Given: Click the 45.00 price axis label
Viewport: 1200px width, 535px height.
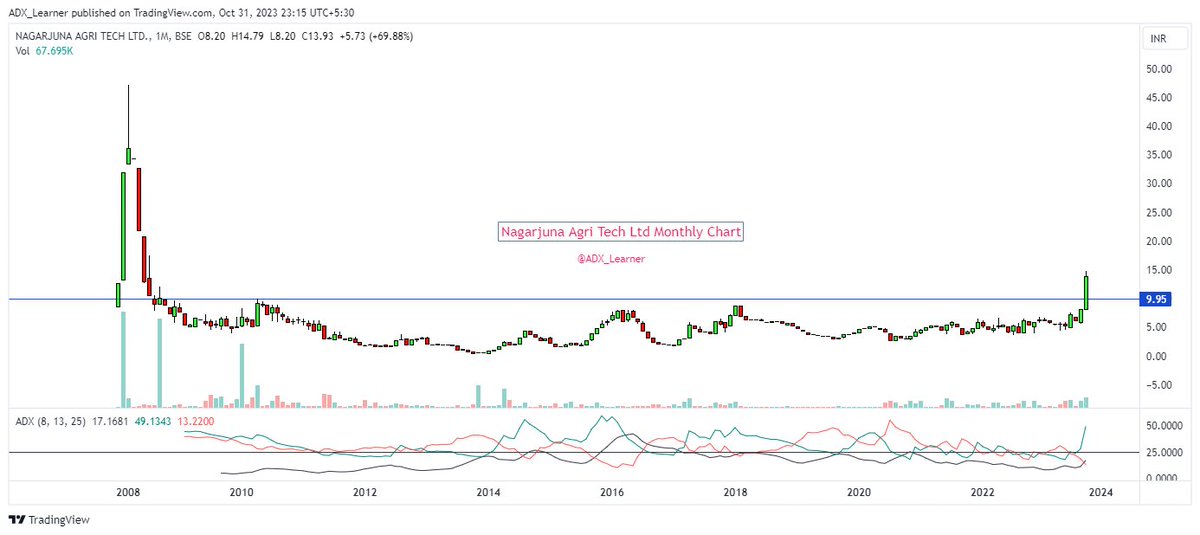Looking at the screenshot, I should 1159,97.
